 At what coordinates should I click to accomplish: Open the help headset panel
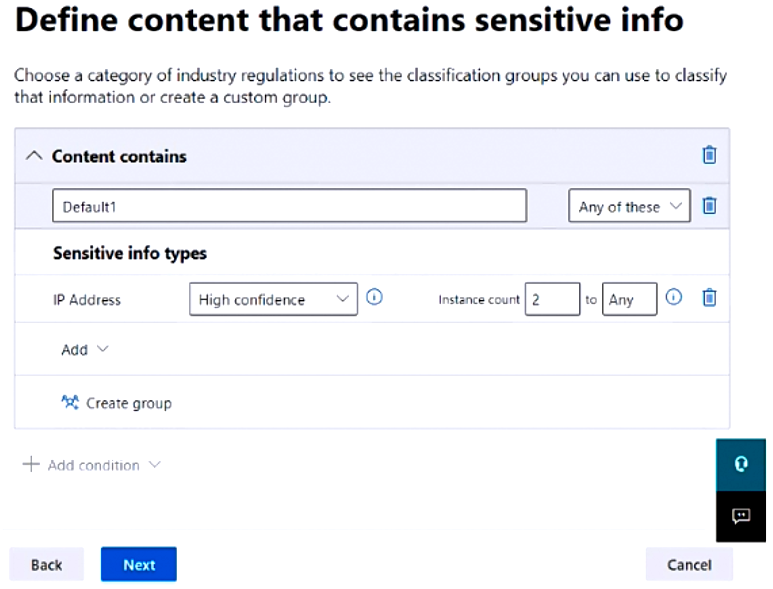(741, 464)
